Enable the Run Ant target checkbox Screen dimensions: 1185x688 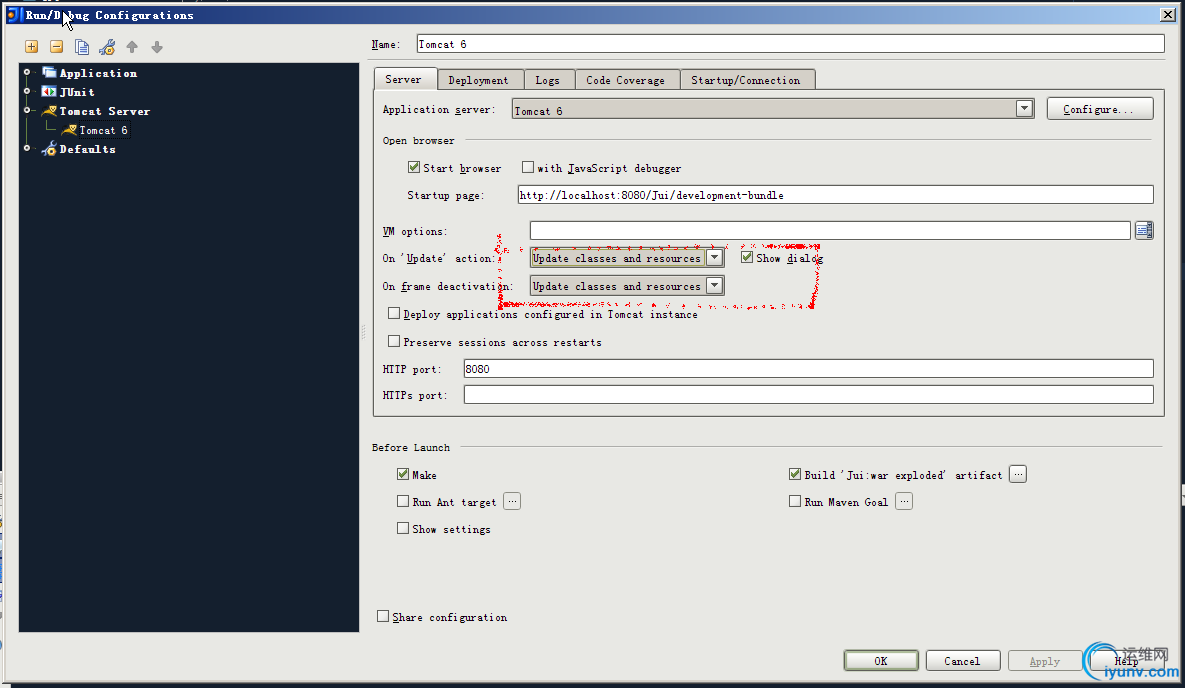[403, 501]
